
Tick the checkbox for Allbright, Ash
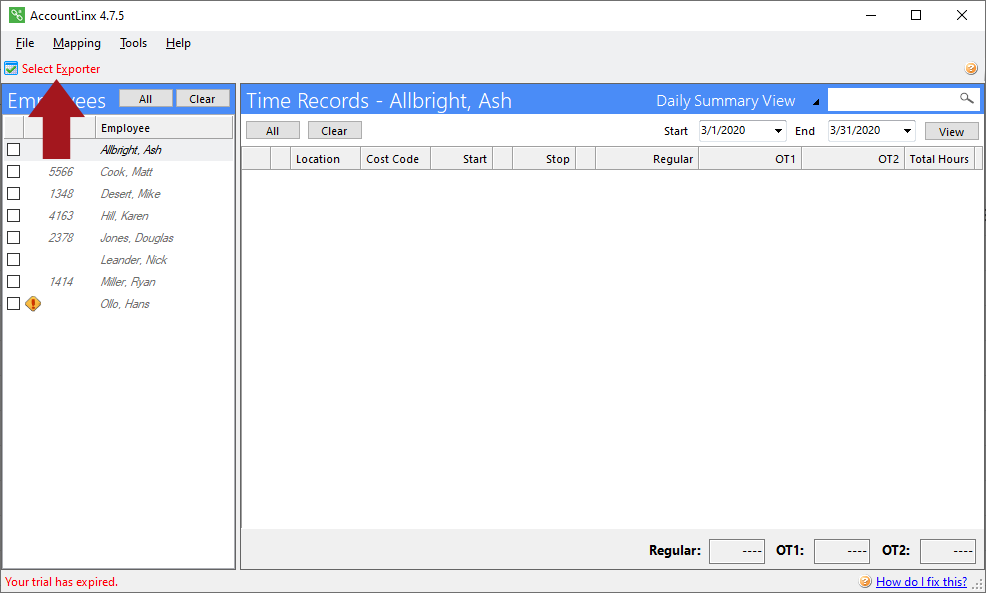[x=14, y=150]
